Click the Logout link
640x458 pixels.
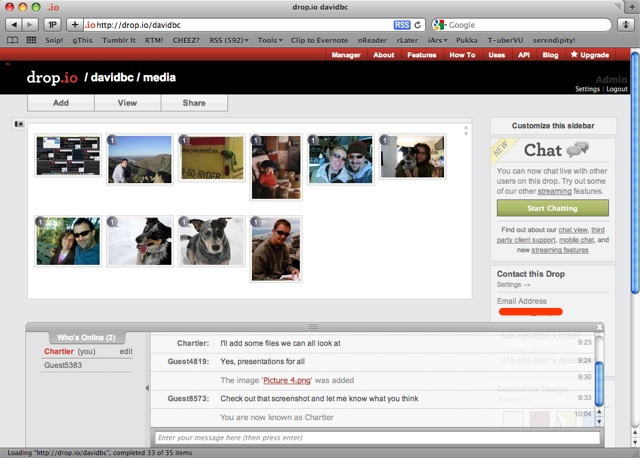[617, 89]
